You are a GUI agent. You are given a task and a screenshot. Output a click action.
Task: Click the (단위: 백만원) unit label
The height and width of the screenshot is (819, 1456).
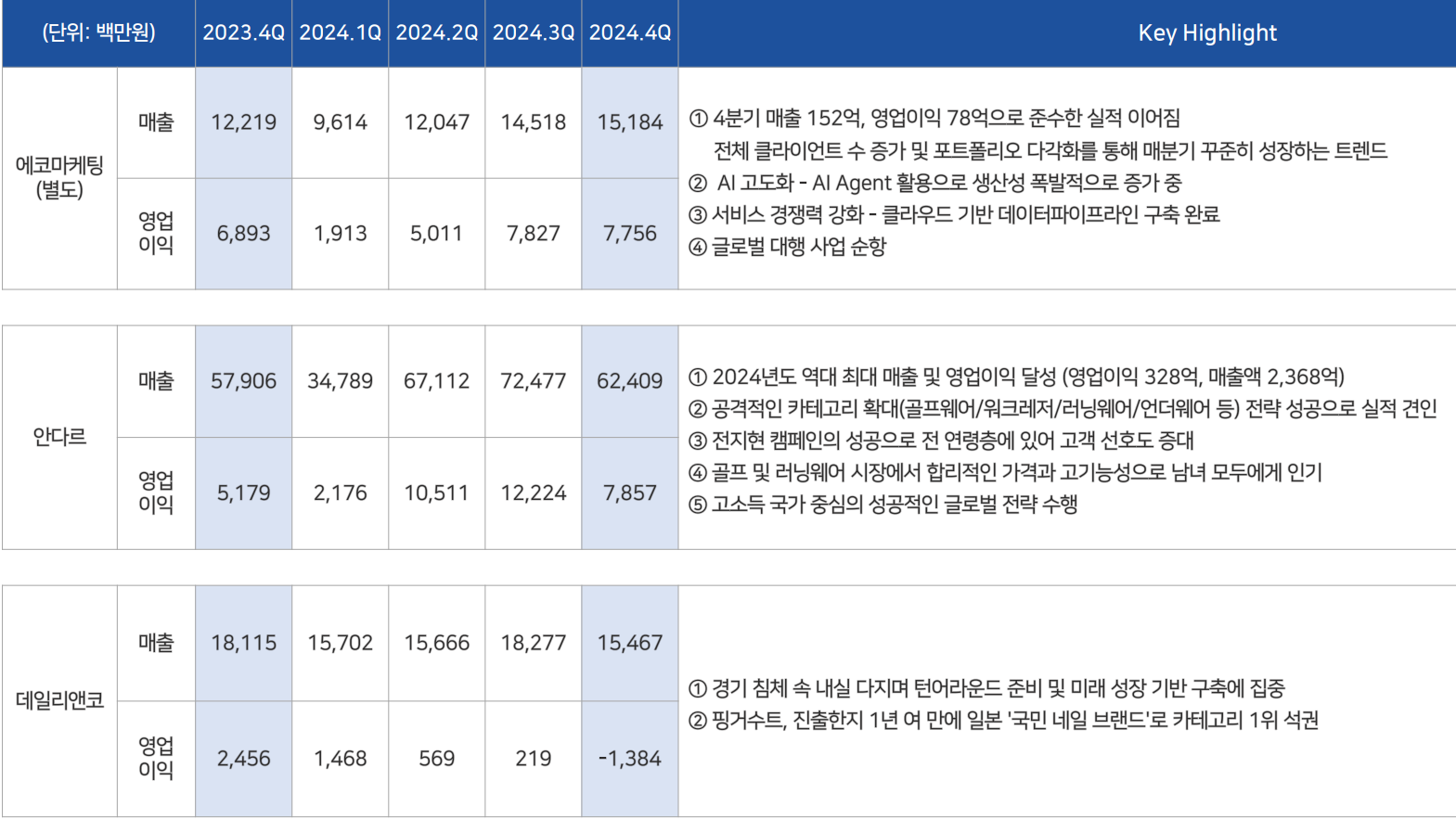pyautogui.click(x=98, y=32)
